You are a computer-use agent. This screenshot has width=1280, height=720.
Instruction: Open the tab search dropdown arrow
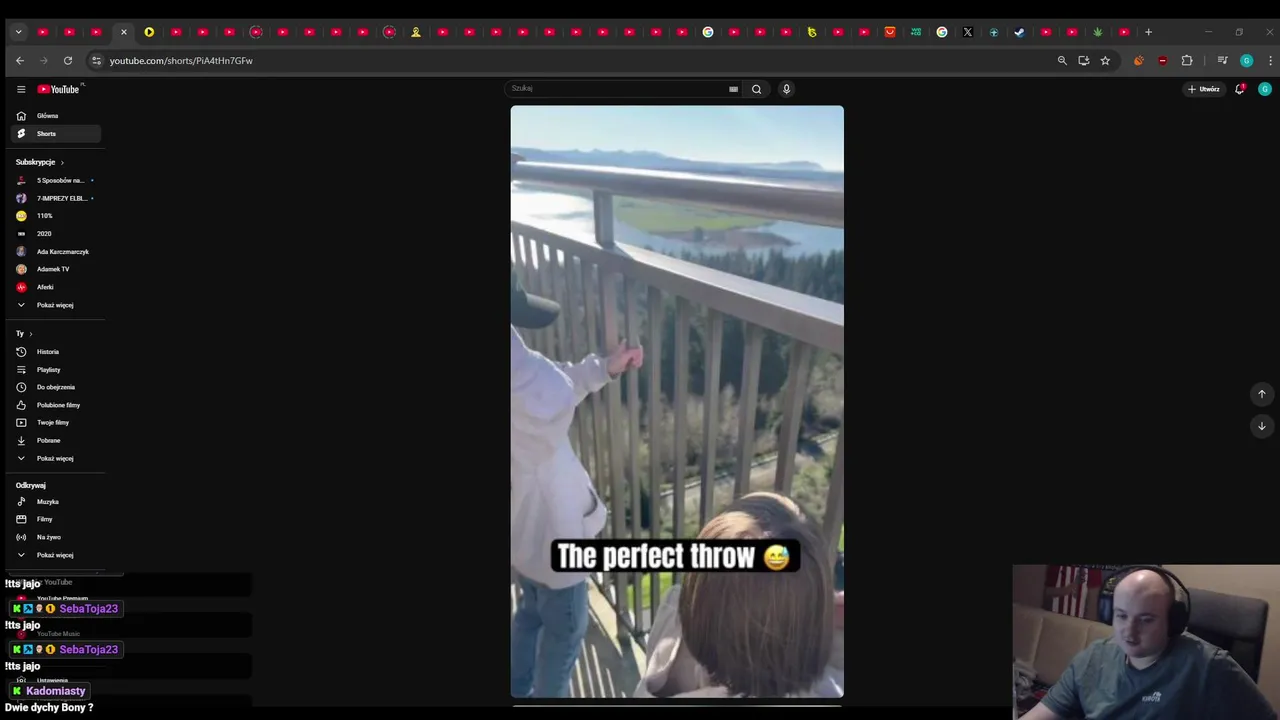click(18, 32)
